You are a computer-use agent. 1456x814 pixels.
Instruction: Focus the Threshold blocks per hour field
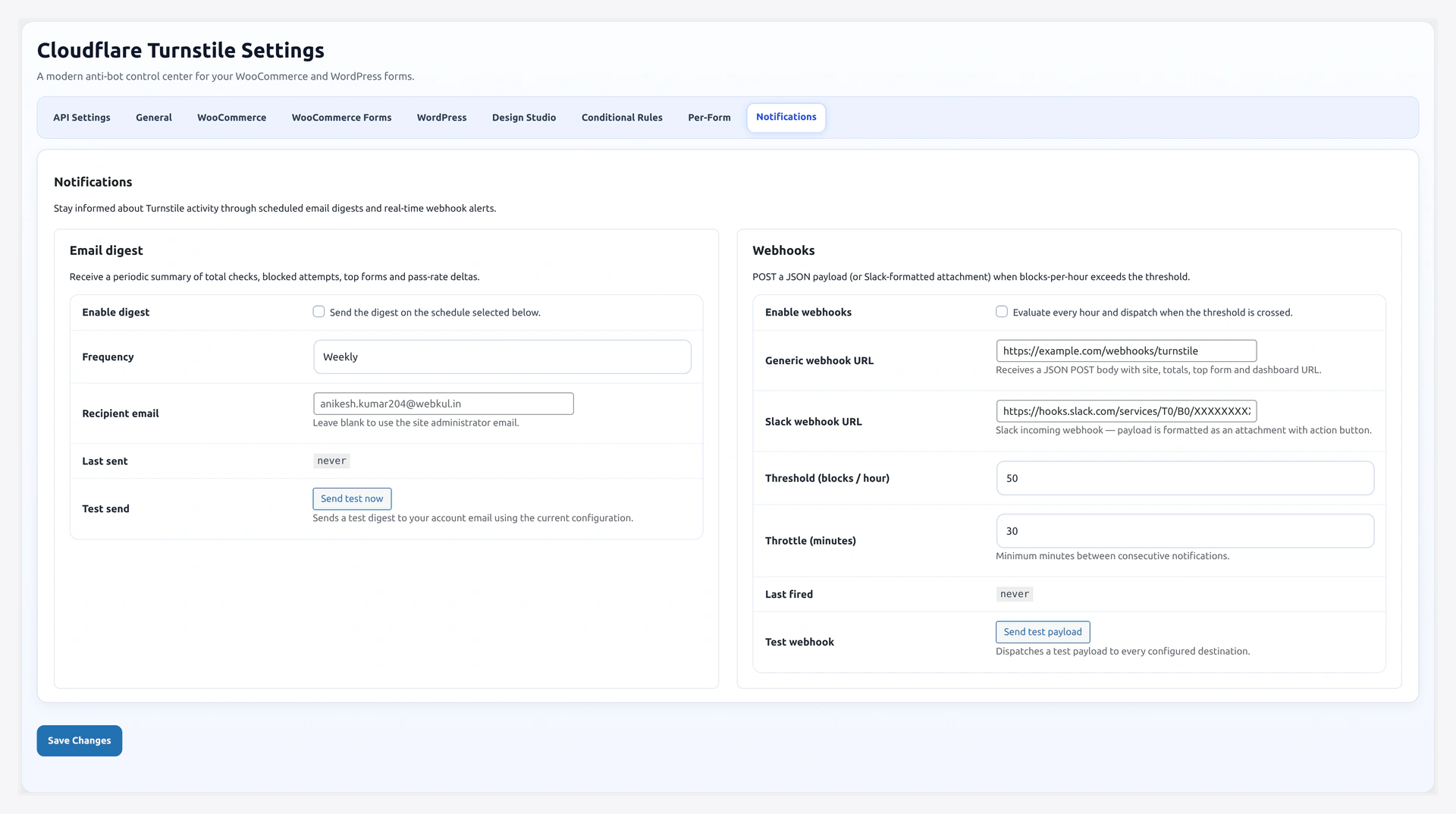point(1185,478)
